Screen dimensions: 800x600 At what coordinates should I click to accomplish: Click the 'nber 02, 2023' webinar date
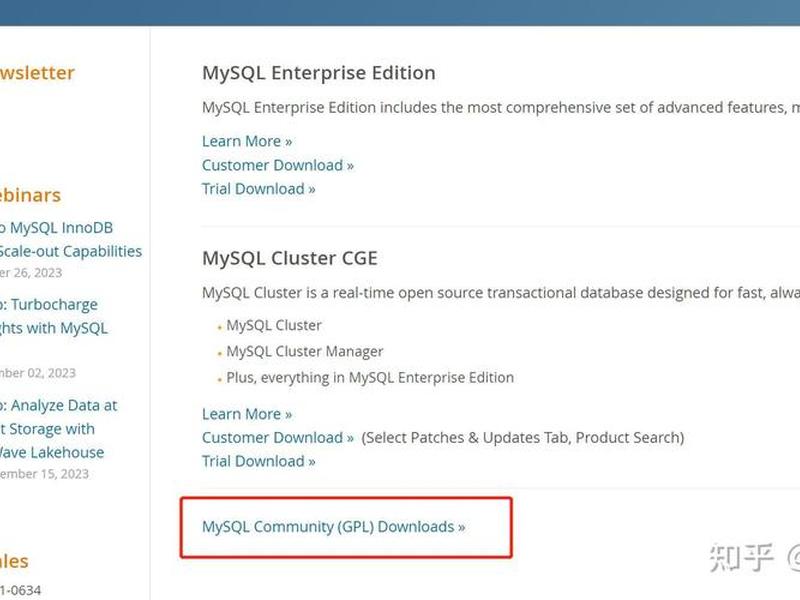[x=38, y=373]
